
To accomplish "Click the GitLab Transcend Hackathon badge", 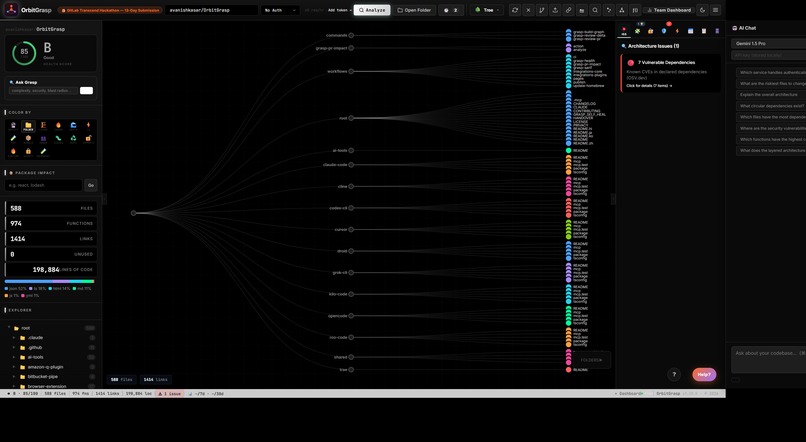I will click(x=110, y=10).
